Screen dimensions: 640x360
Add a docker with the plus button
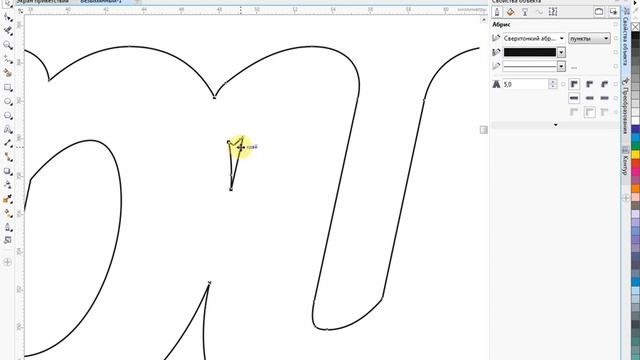[x=626, y=198]
